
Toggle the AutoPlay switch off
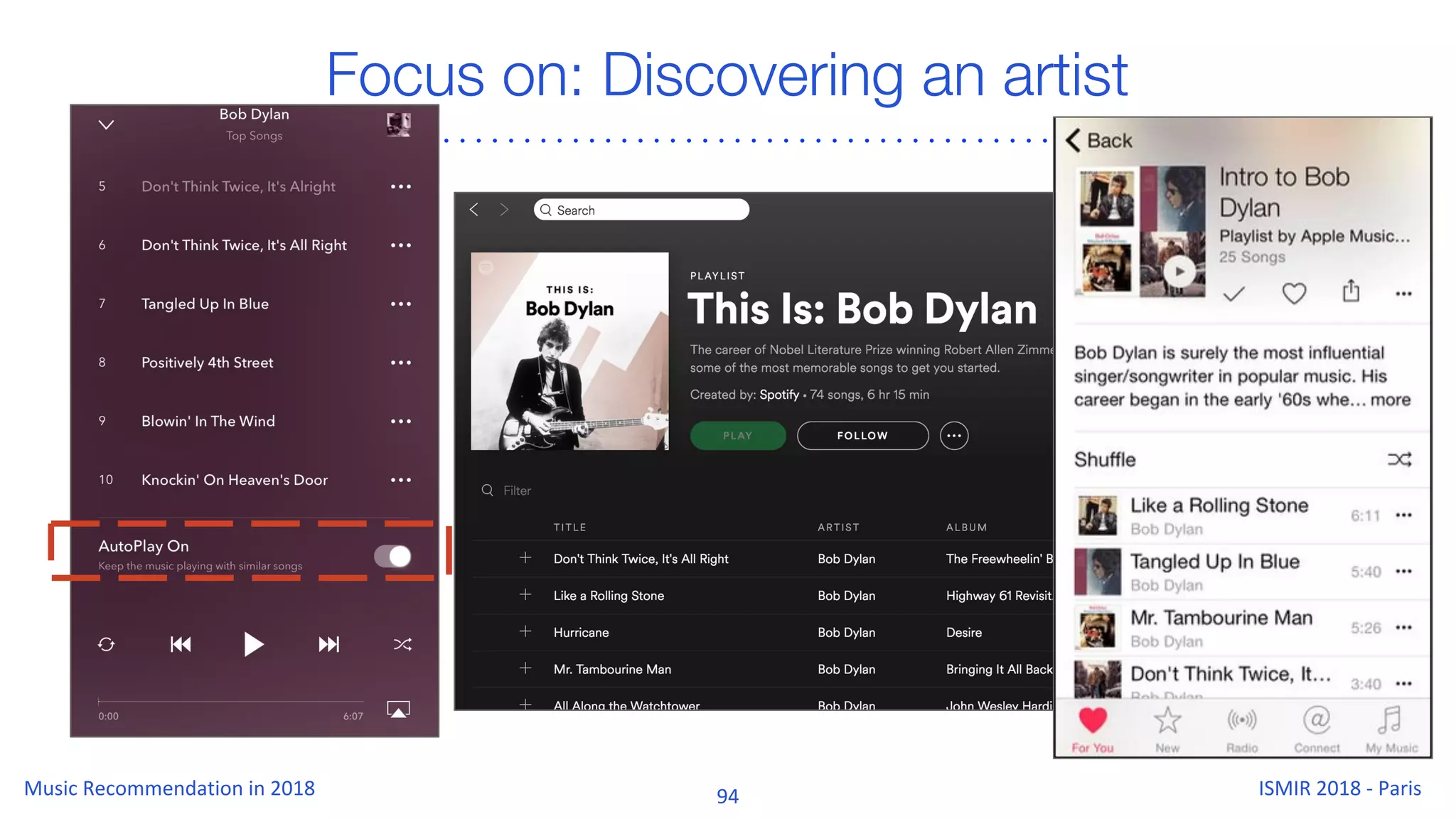click(x=393, y=556)
